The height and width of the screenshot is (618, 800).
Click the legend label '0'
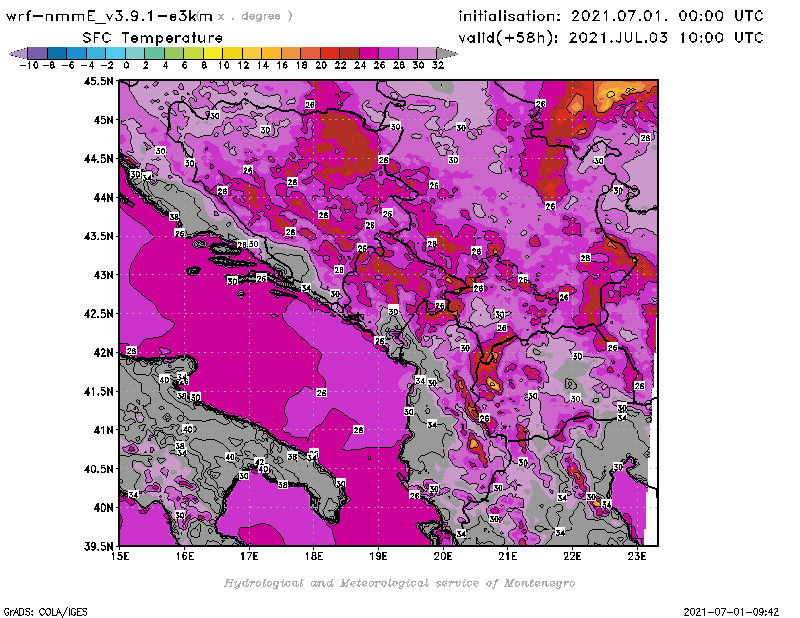pyautogui.click(x=126, y=65)
